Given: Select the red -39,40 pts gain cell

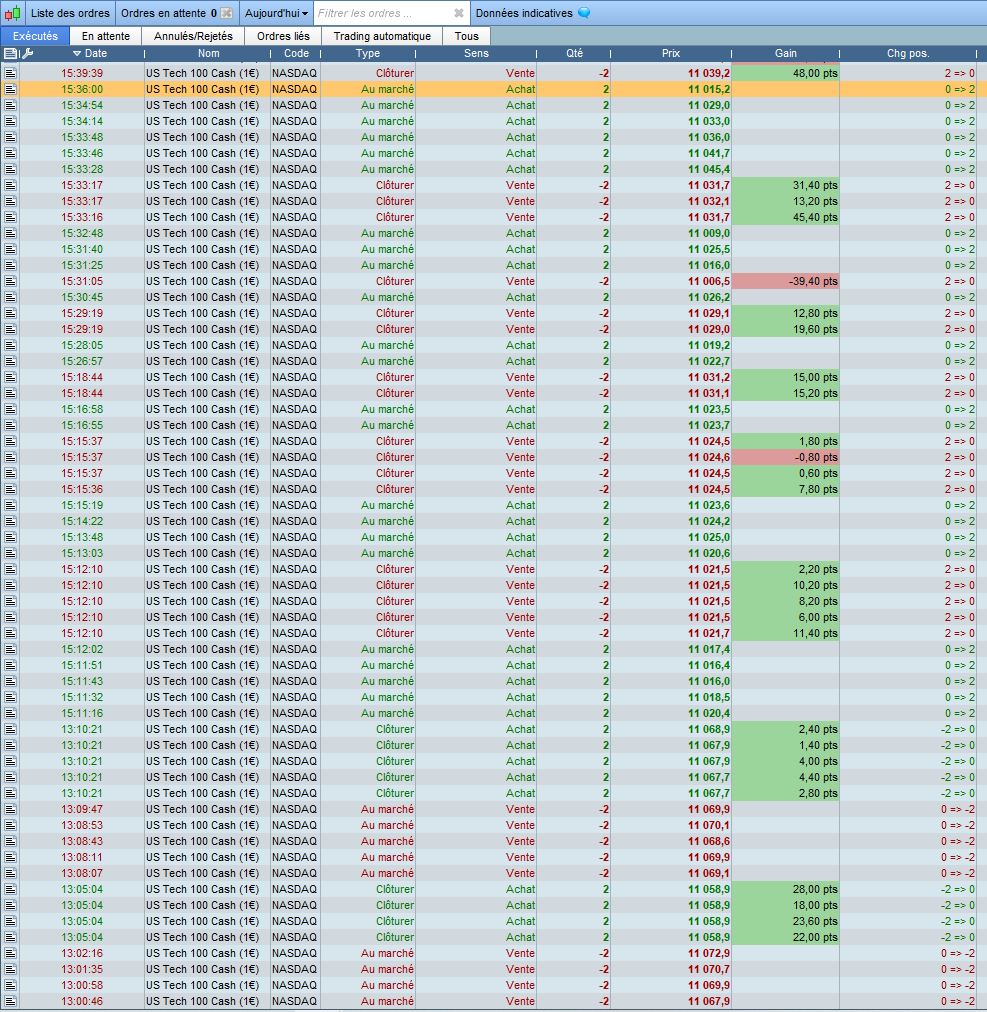Looking at the screenshot, I should [786, 281].
